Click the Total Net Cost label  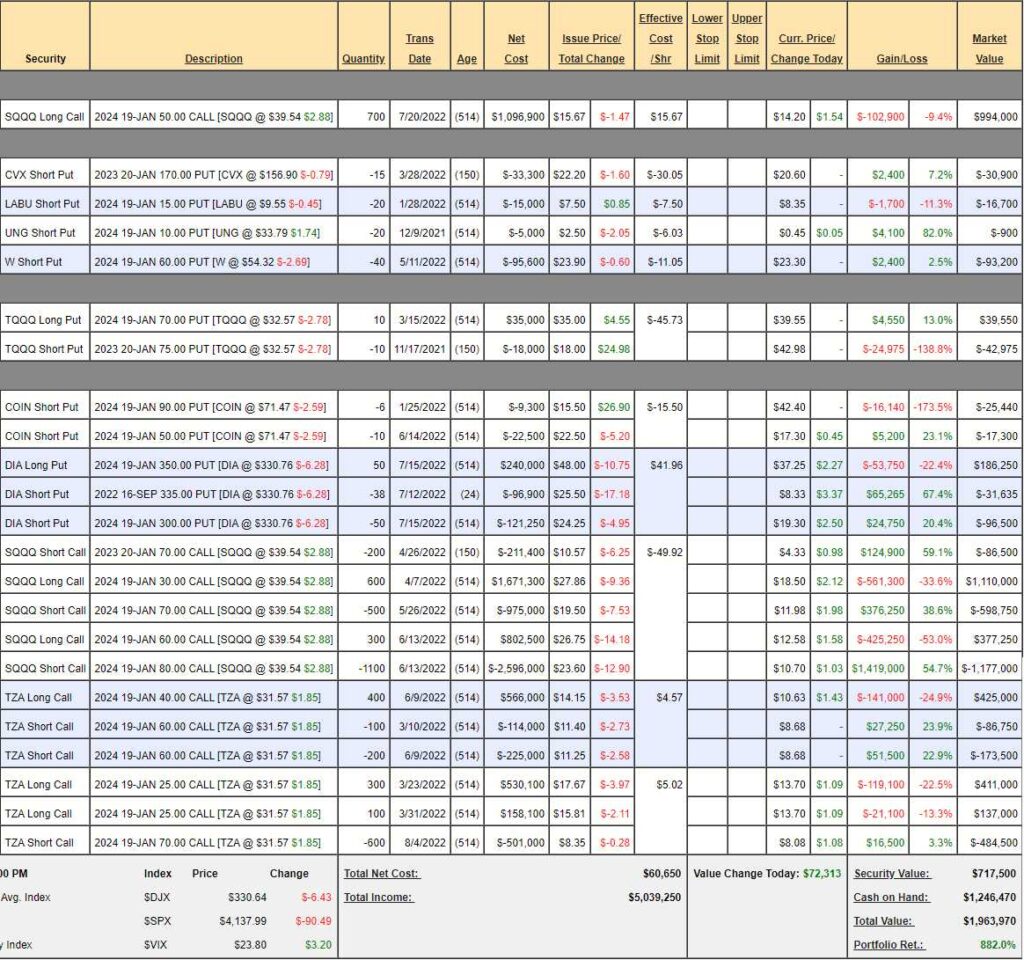pyautogui.click(x=381, y=873)
